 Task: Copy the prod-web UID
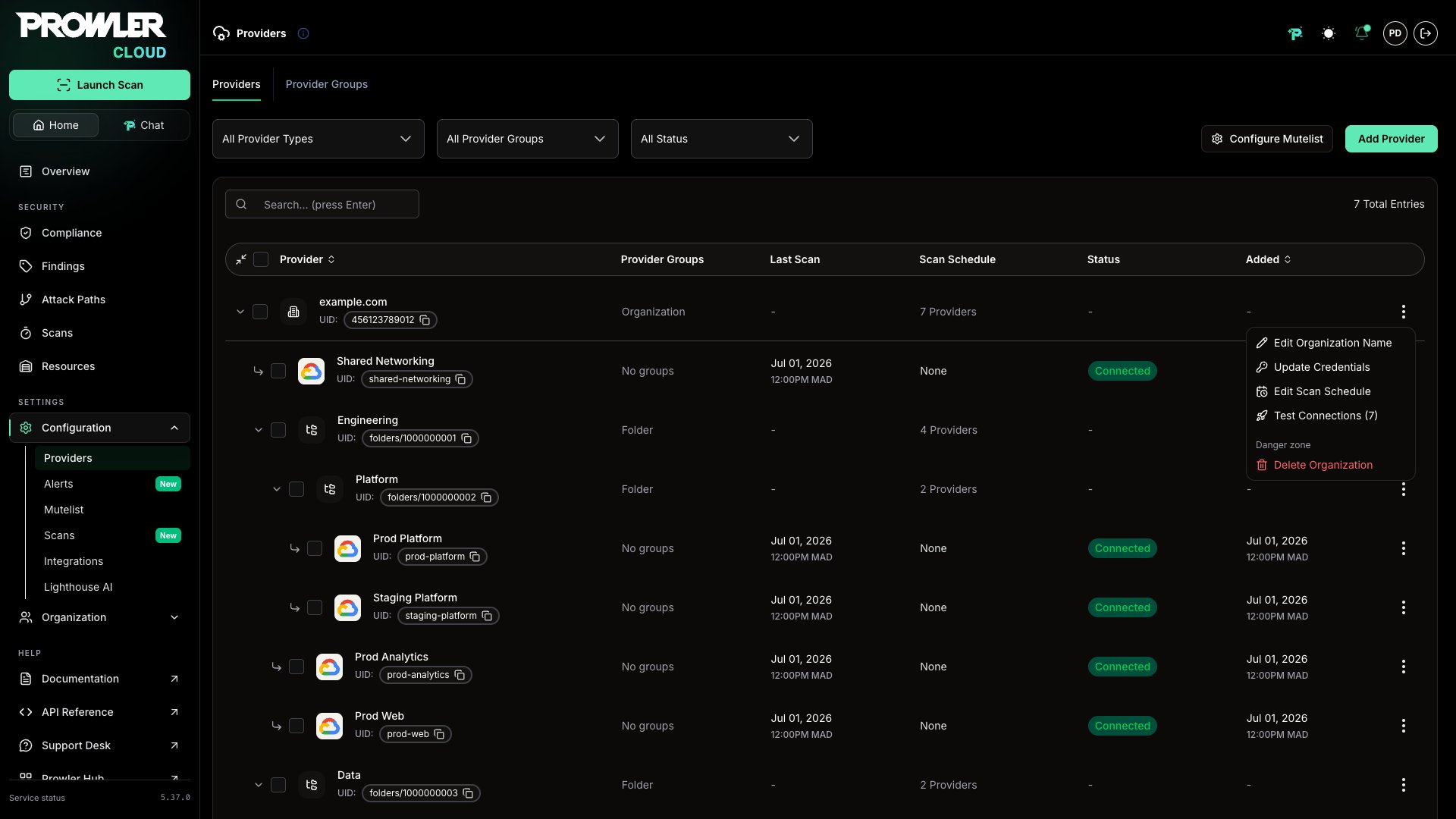(x=439, y=734)
